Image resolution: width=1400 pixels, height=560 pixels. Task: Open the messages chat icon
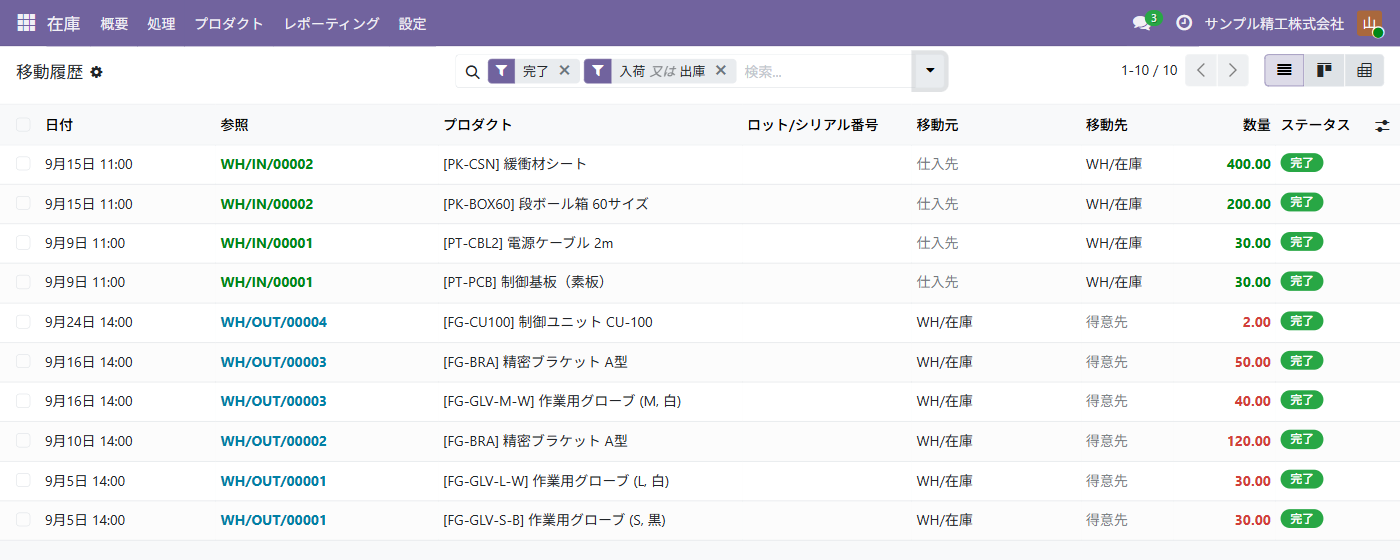click(x=1141, y=23)
